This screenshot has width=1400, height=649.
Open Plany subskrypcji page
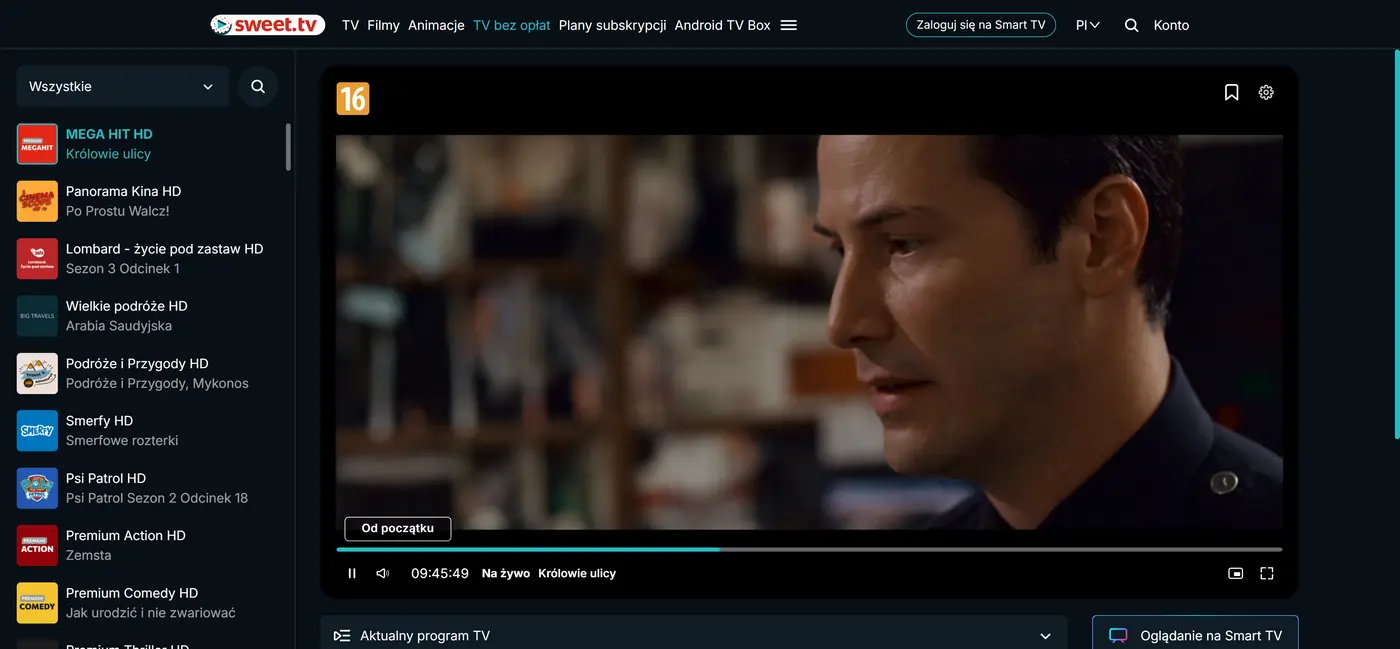click(612, 25)
